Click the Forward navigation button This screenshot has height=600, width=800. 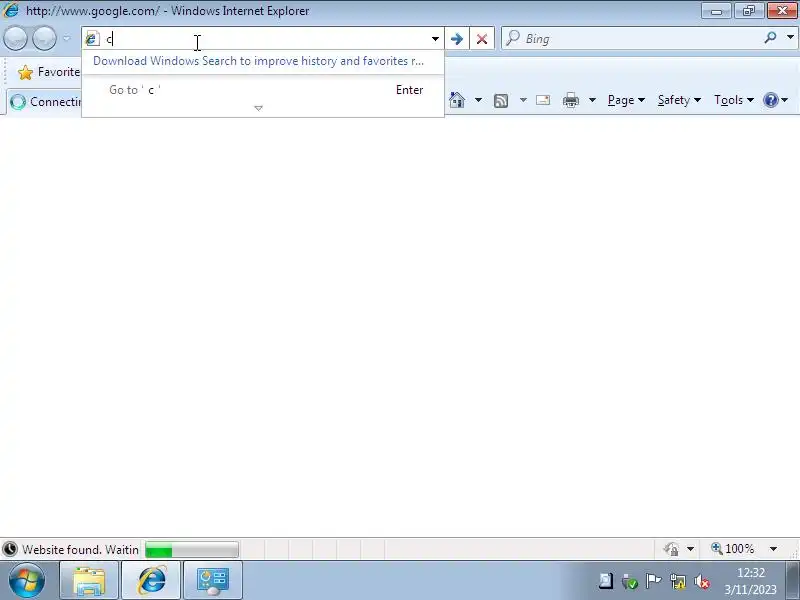click(x=44, y=39)
